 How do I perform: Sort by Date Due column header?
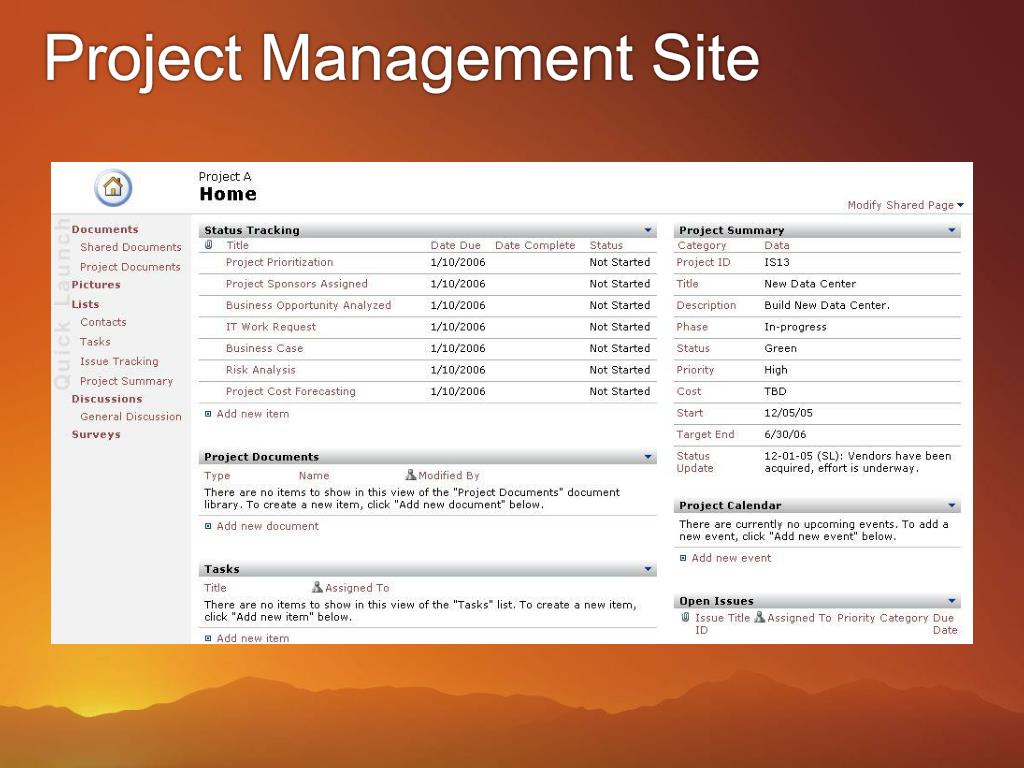[456, 246]
